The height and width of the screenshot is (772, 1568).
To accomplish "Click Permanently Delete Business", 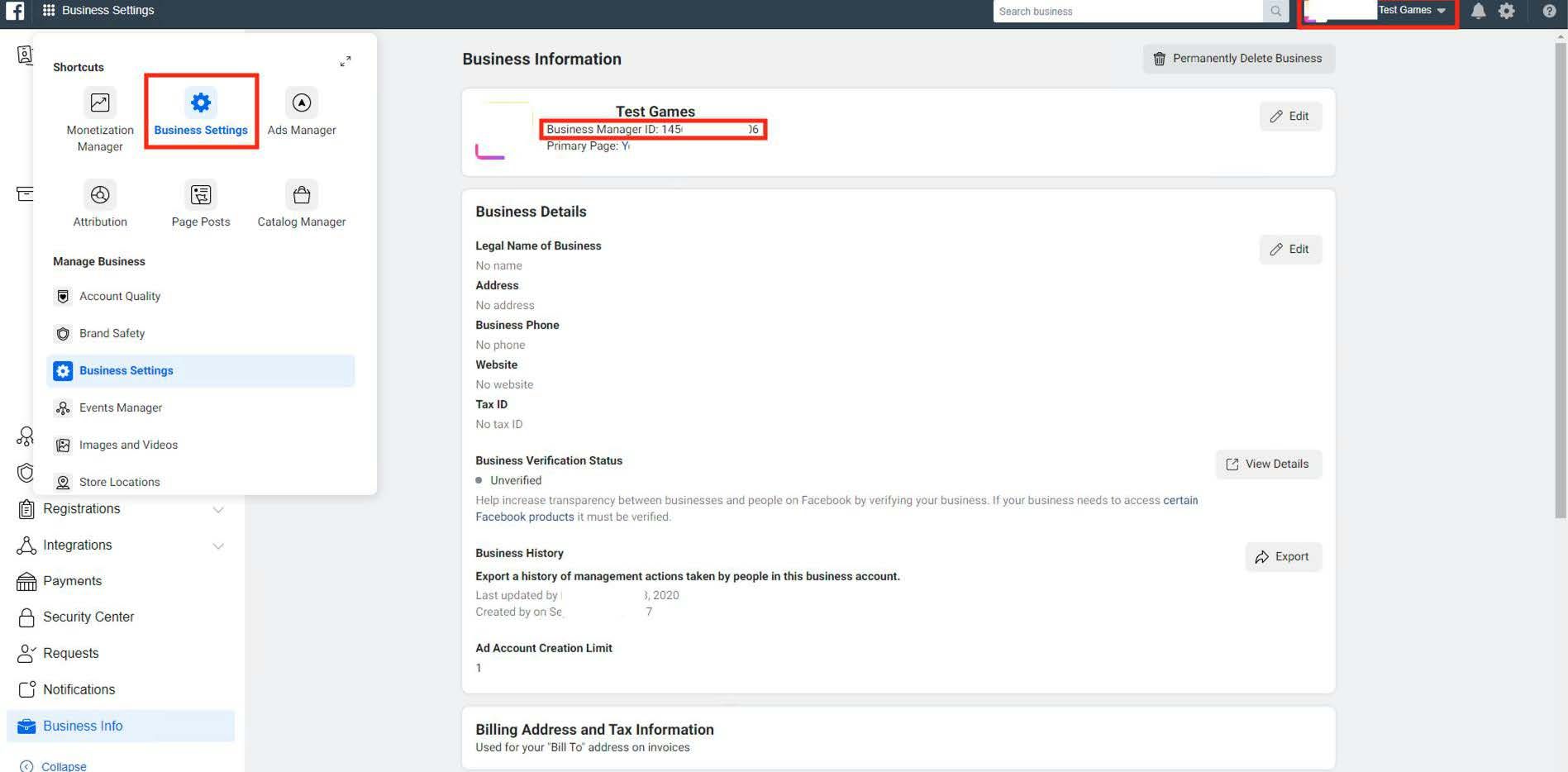I will click(x=1237, y=58).
